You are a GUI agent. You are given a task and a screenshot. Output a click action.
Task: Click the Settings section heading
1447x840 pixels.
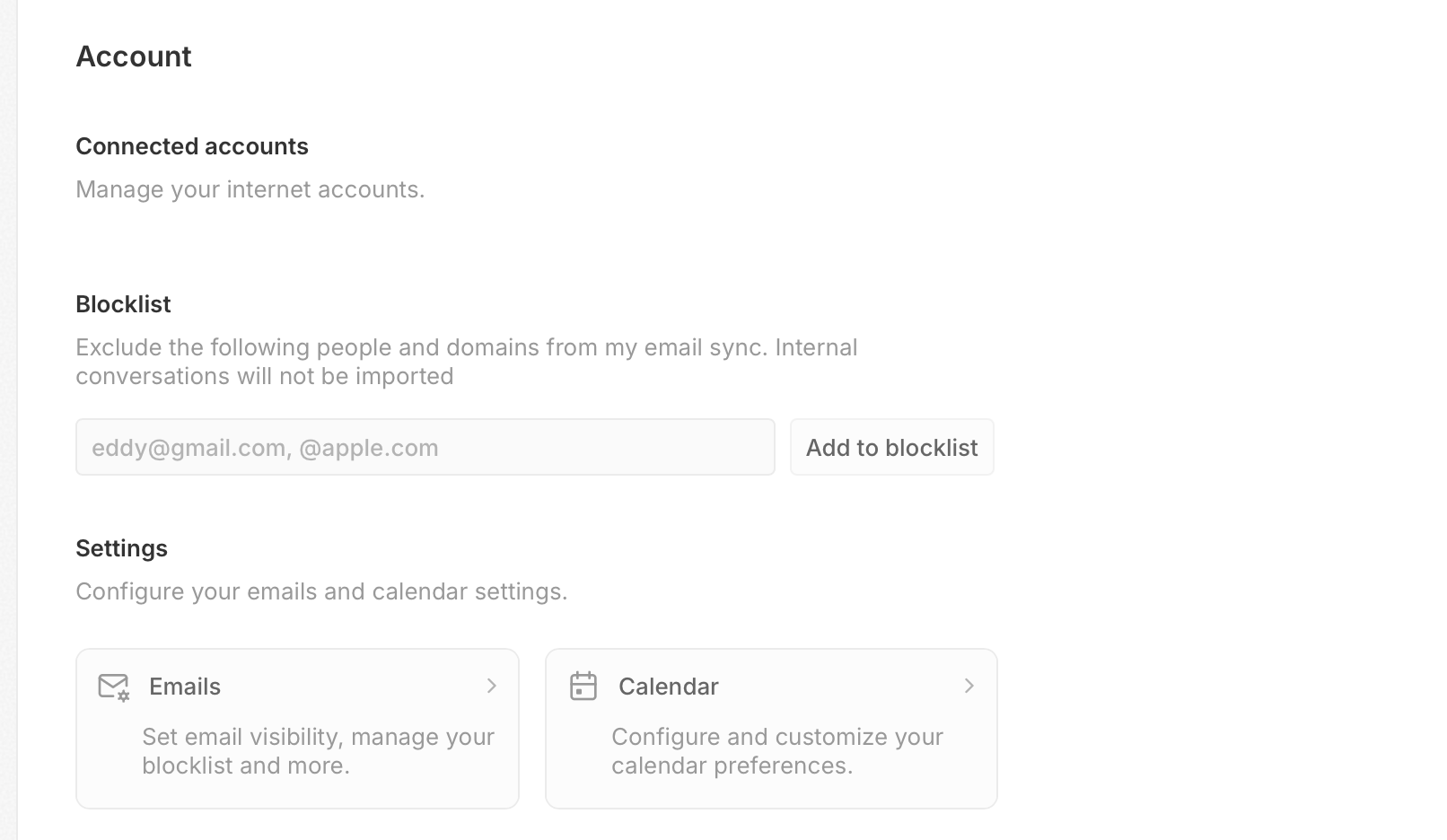click(121, 548)
